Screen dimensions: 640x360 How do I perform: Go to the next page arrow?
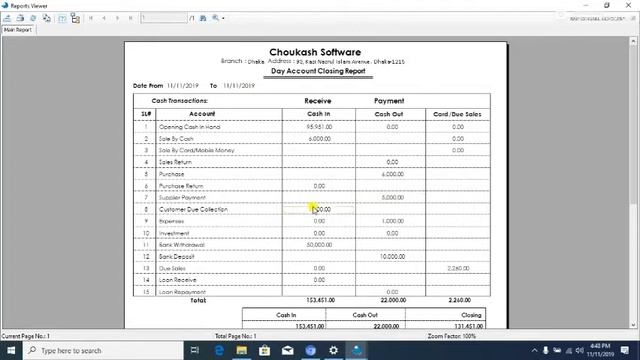(x=117, y=18)
